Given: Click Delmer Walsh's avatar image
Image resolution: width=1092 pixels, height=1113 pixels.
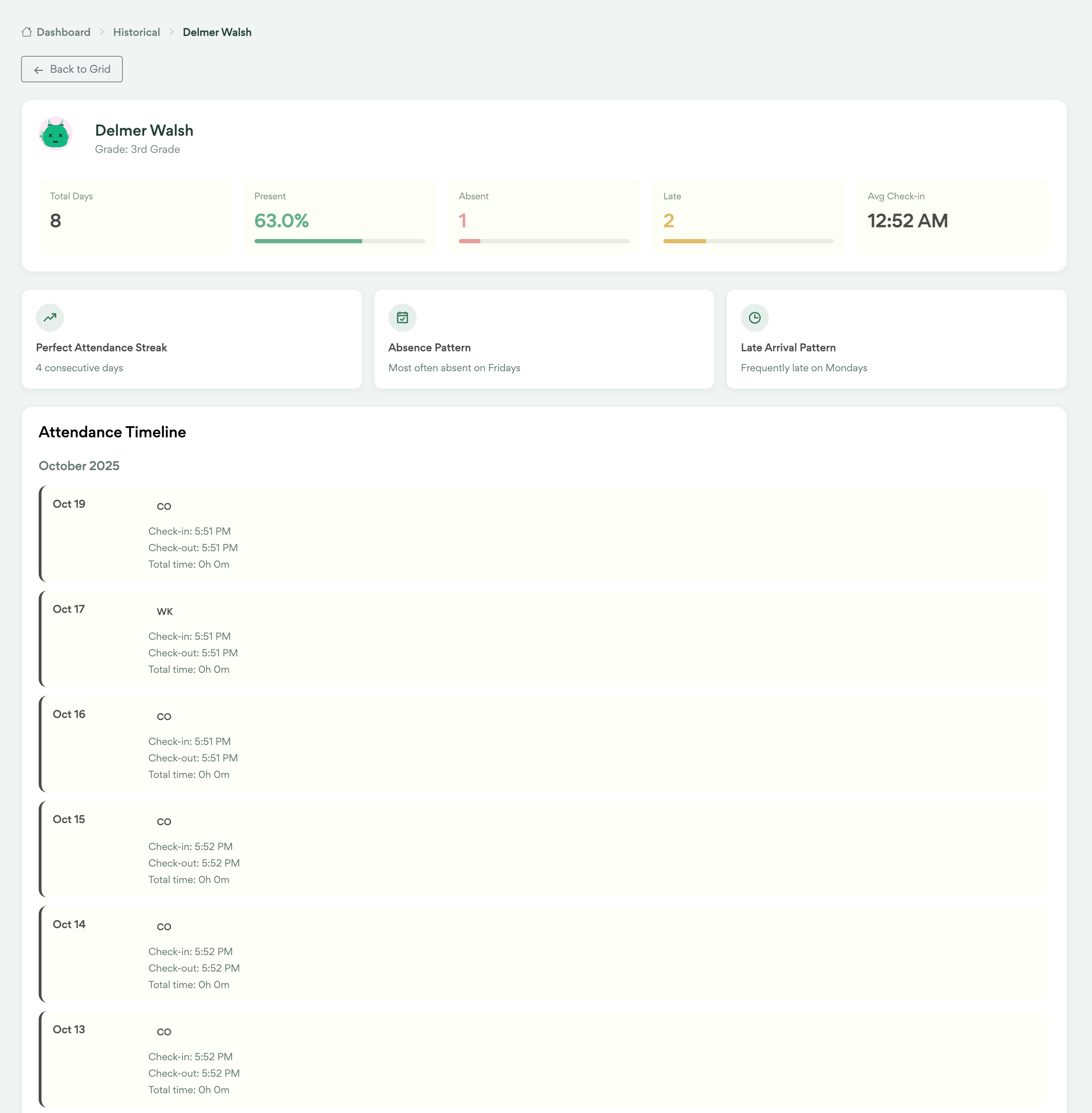Looking at the screenshot, I should pos(56,134).
